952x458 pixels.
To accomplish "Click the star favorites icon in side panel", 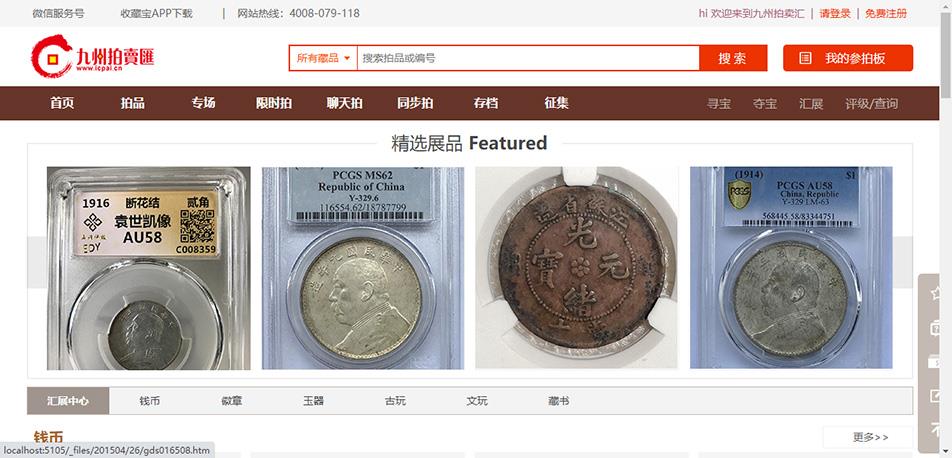I will pyautogui.click(x=936, y=293).
